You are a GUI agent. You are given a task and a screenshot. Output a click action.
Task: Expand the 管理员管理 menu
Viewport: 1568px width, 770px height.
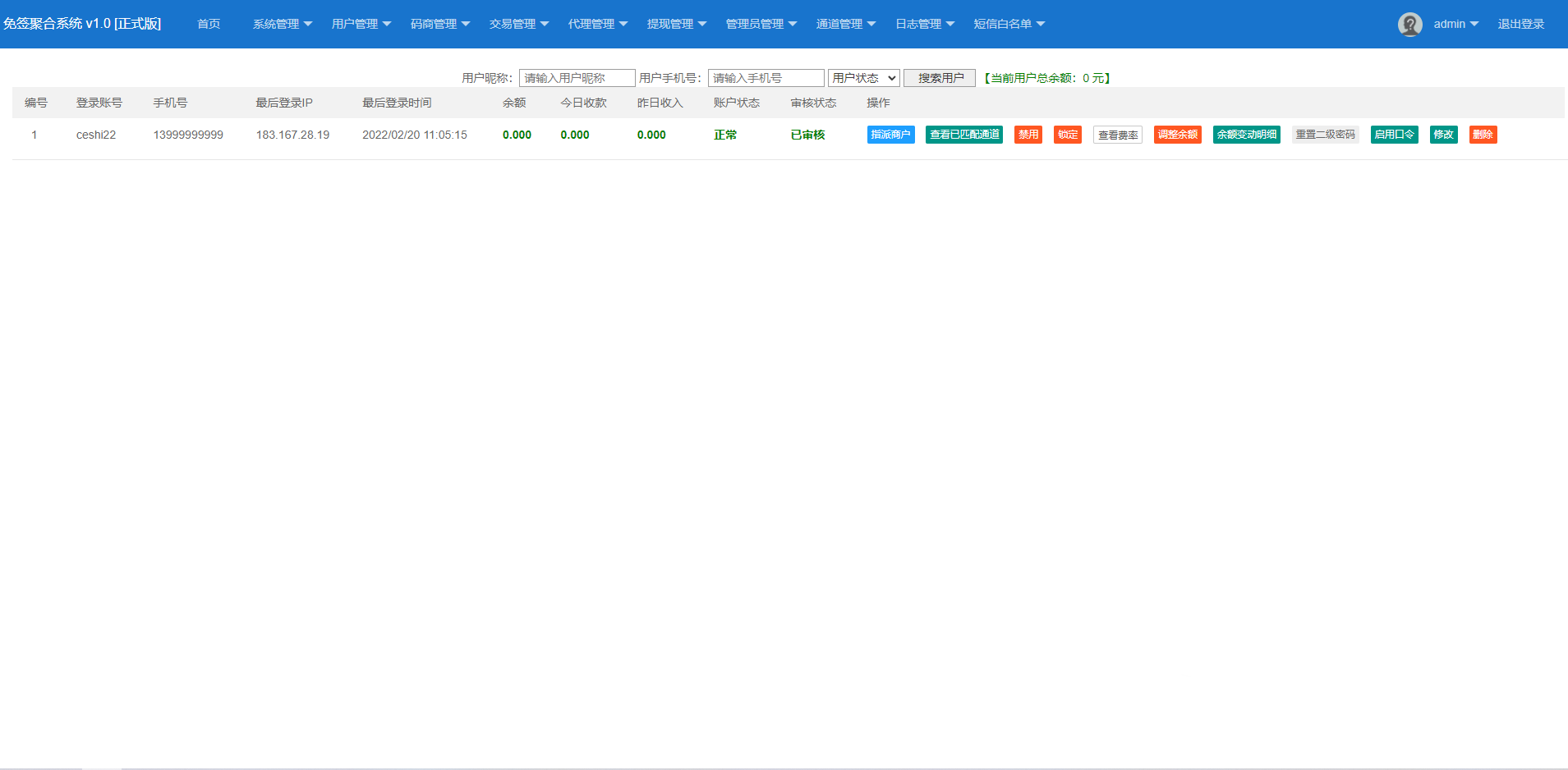[x=761, y=24]
